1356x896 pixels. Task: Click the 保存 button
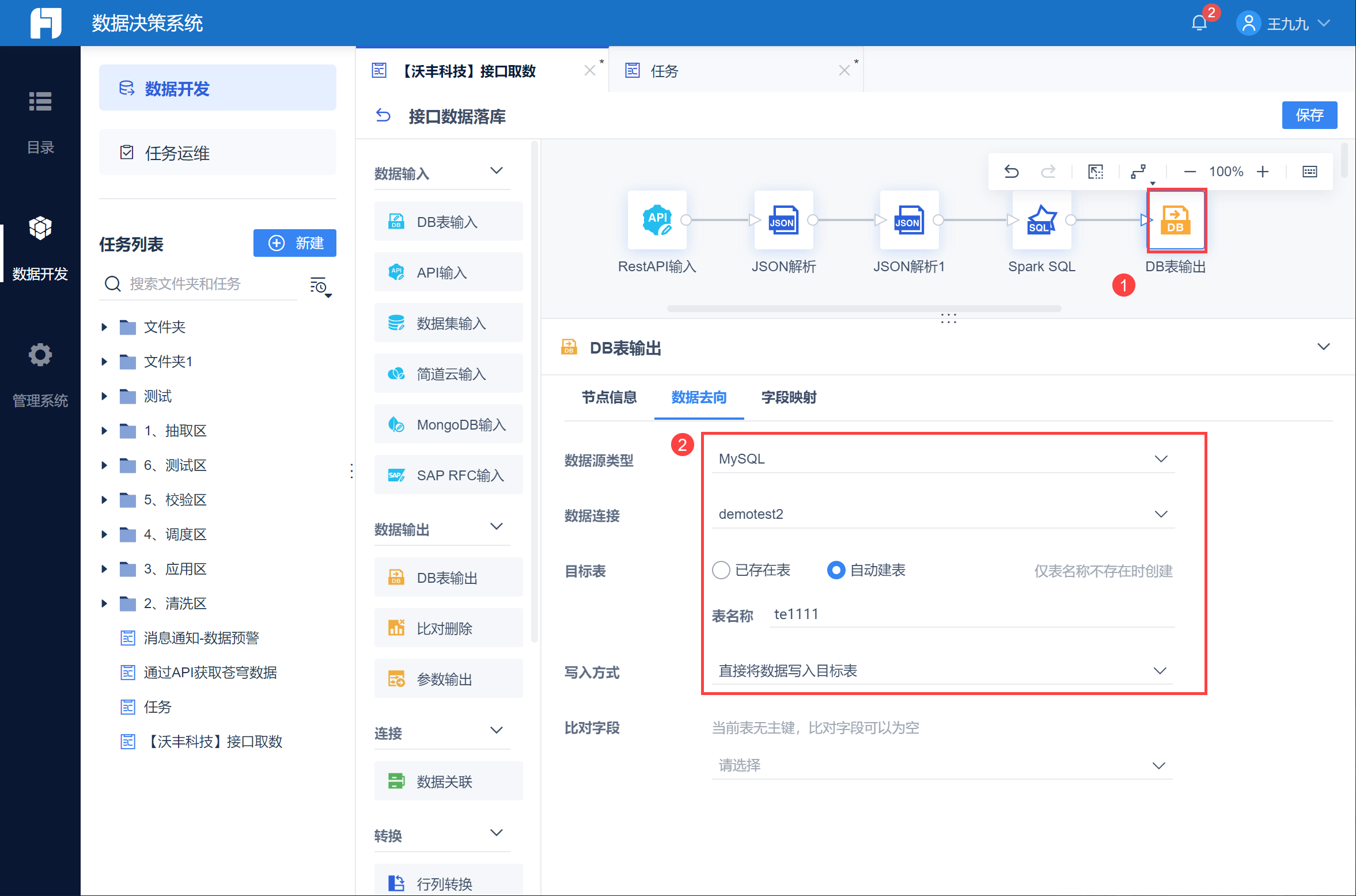pos(1309,115)
